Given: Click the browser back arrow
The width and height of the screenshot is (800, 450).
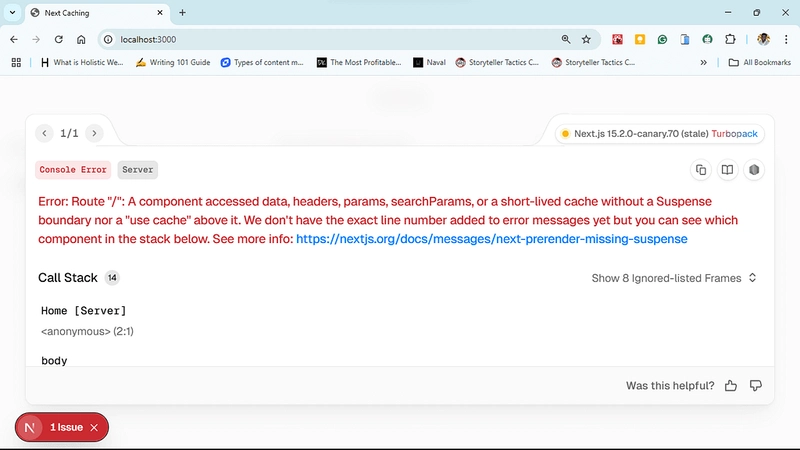Looking at the screenshot, I should tap(14, 39).
